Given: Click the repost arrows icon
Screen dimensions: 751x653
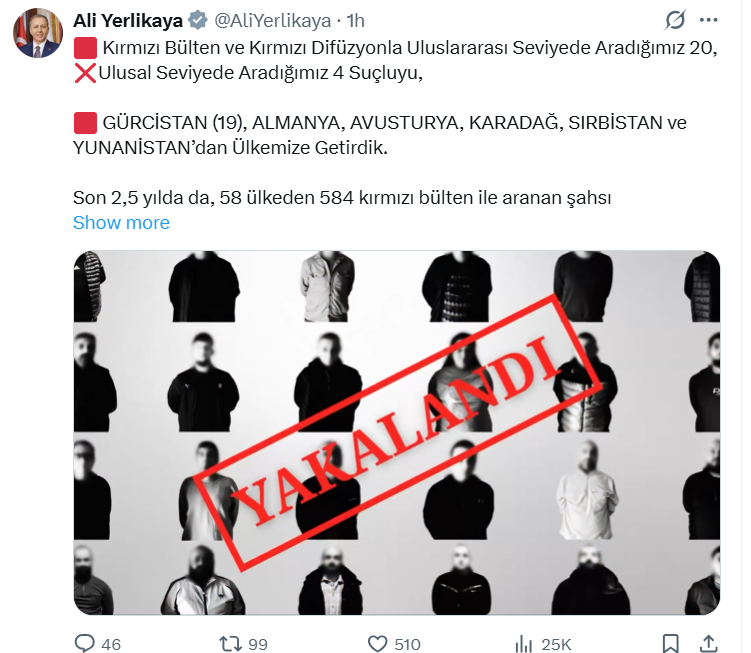Looking at the screenshot, I should 230,643.
